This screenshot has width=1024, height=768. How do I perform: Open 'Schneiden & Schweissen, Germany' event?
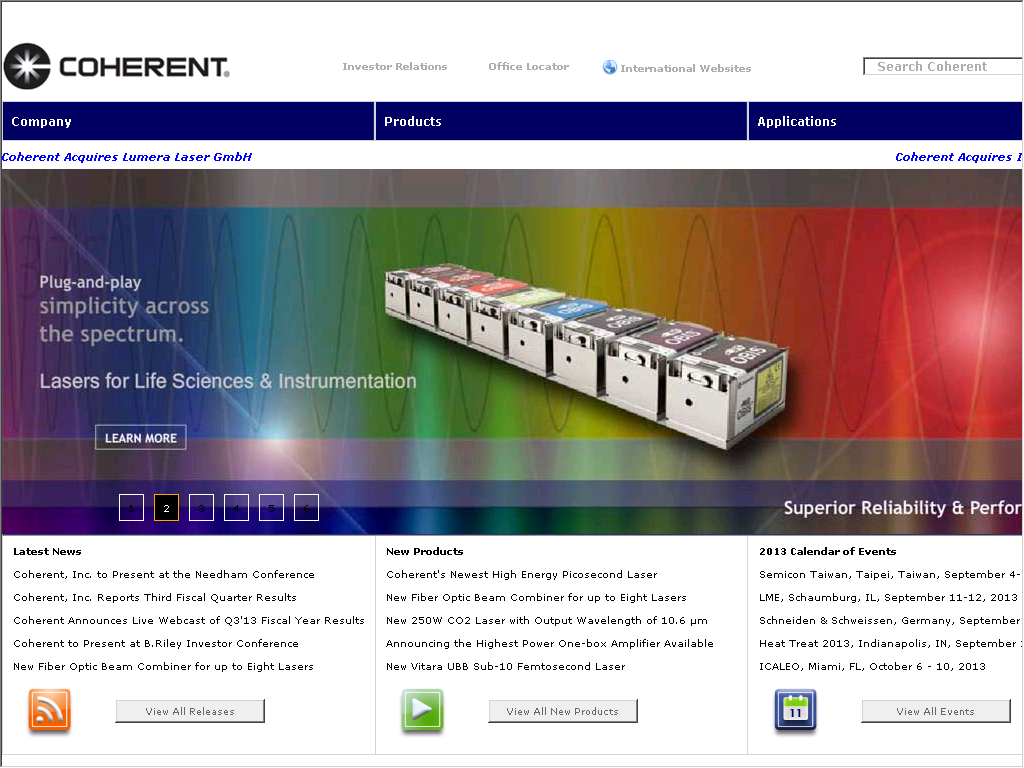point(890,620)
